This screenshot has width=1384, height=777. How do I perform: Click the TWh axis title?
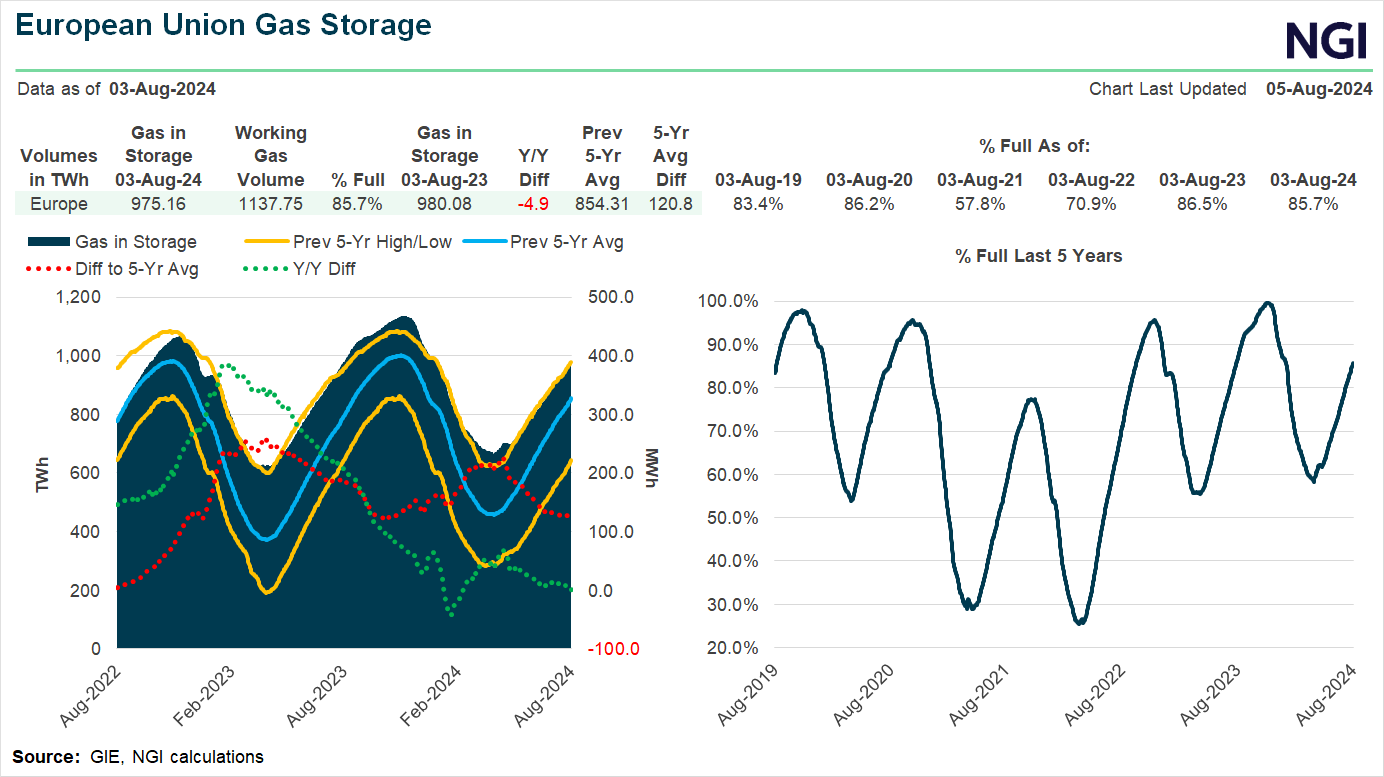click(x=42, y=472)
